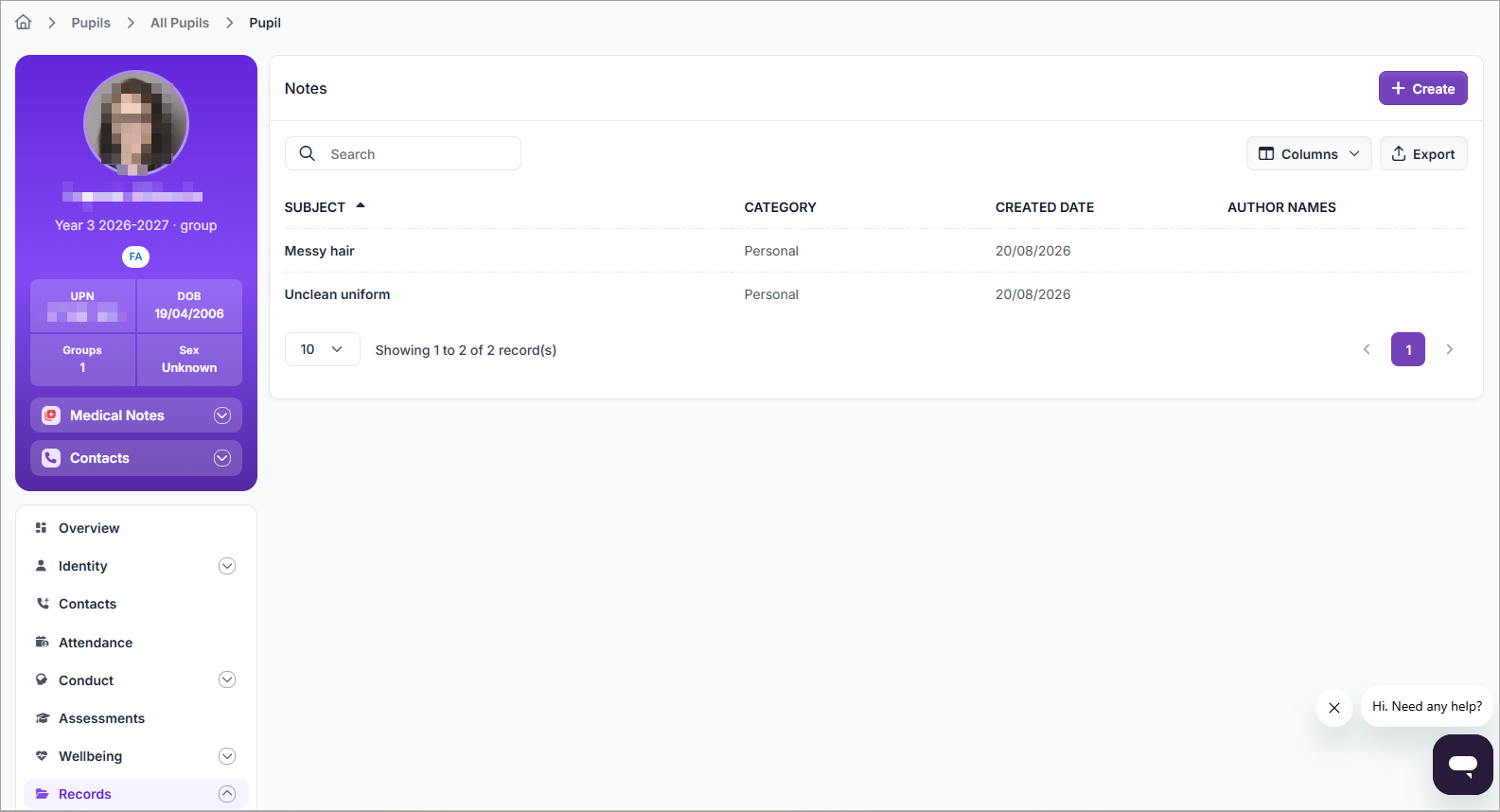Export the notes table

(x=1423, y=153)
